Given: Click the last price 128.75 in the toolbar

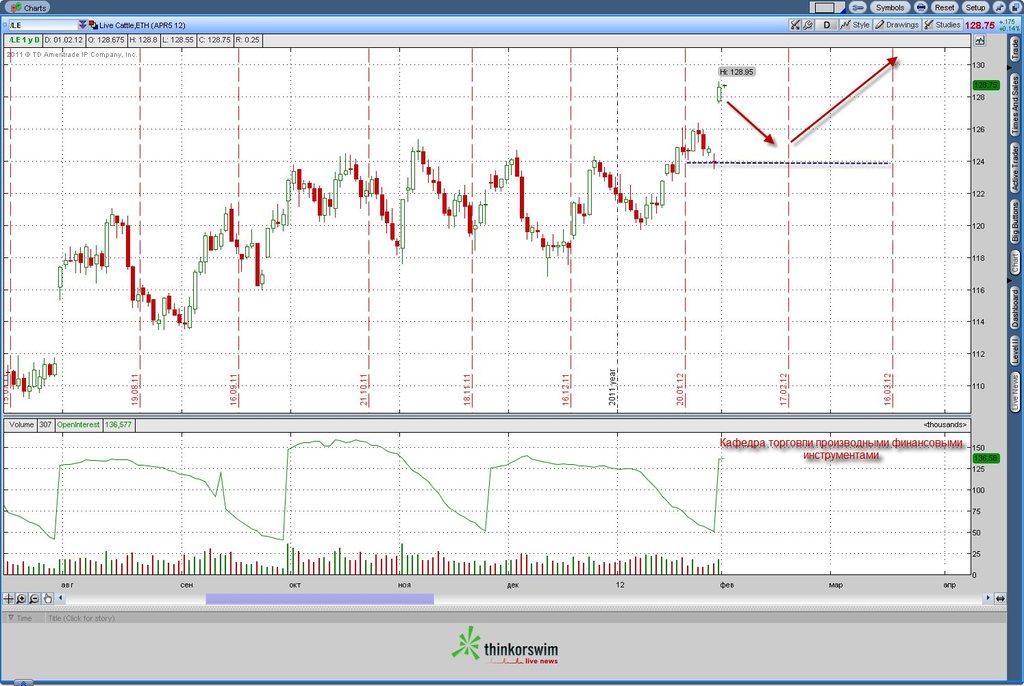Looking at the screenshot, I should point(980,25).
